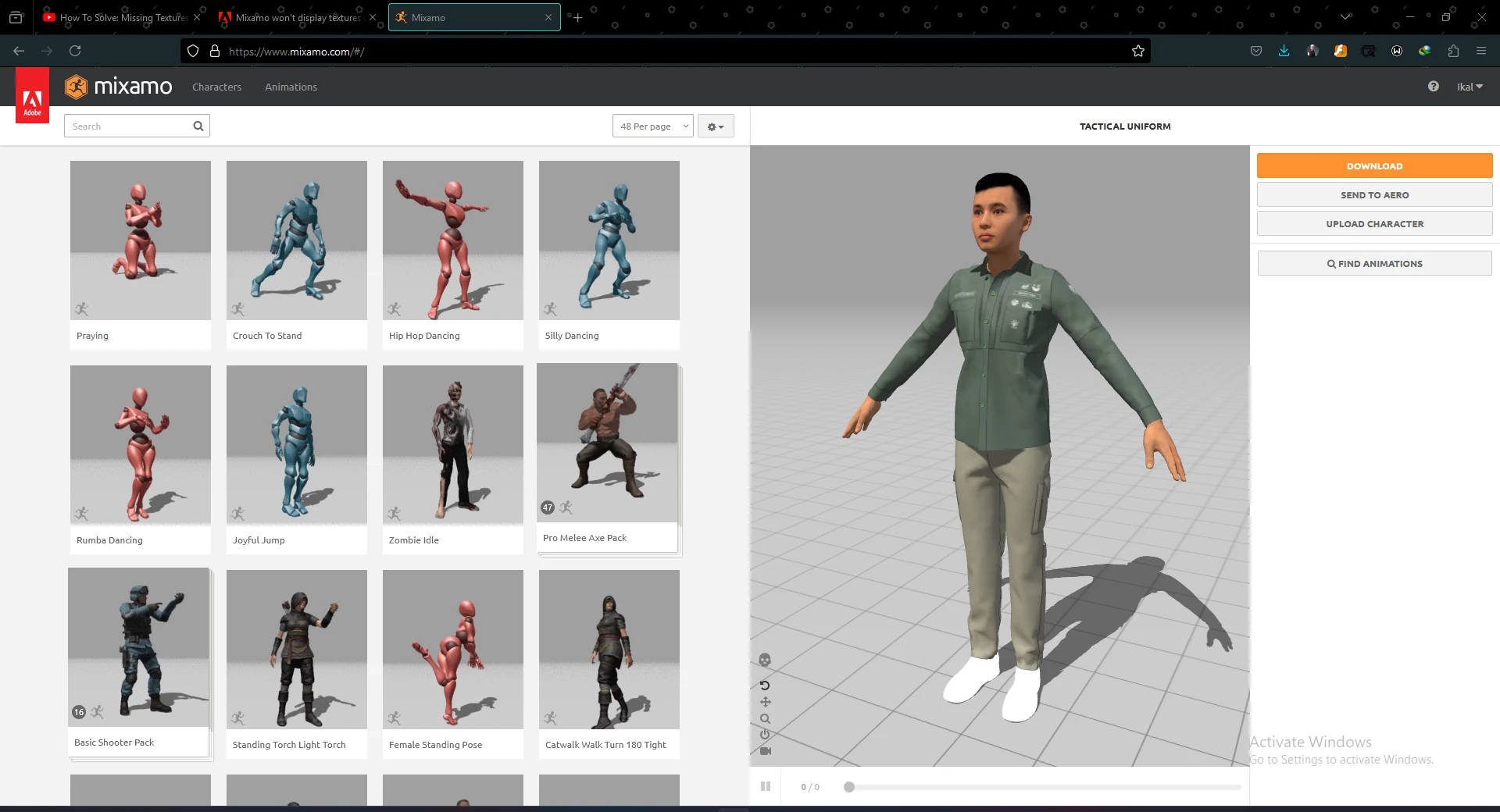Click the circular W extension icon
Screen dimensions: 1500x812
1397,51
